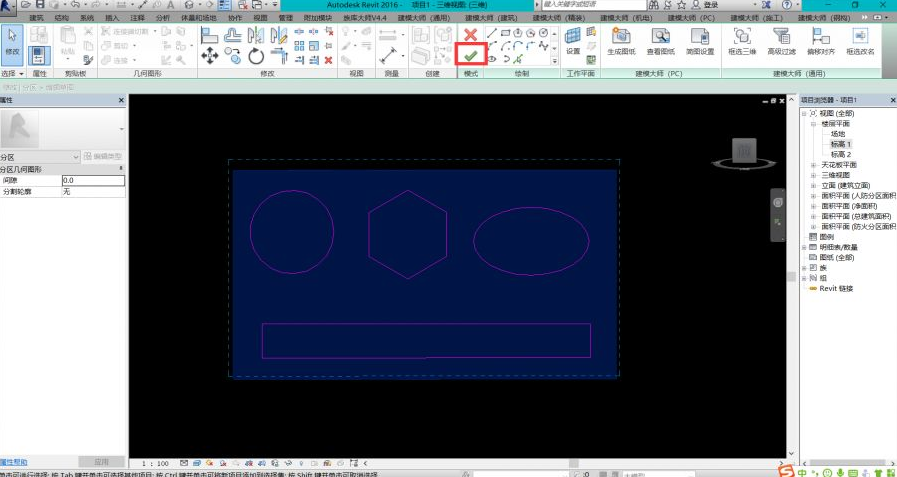This screenshot has width=897, height=477.
Task: Expand the 立面 (建筑立面) tree node
Action: coord(813,185)
